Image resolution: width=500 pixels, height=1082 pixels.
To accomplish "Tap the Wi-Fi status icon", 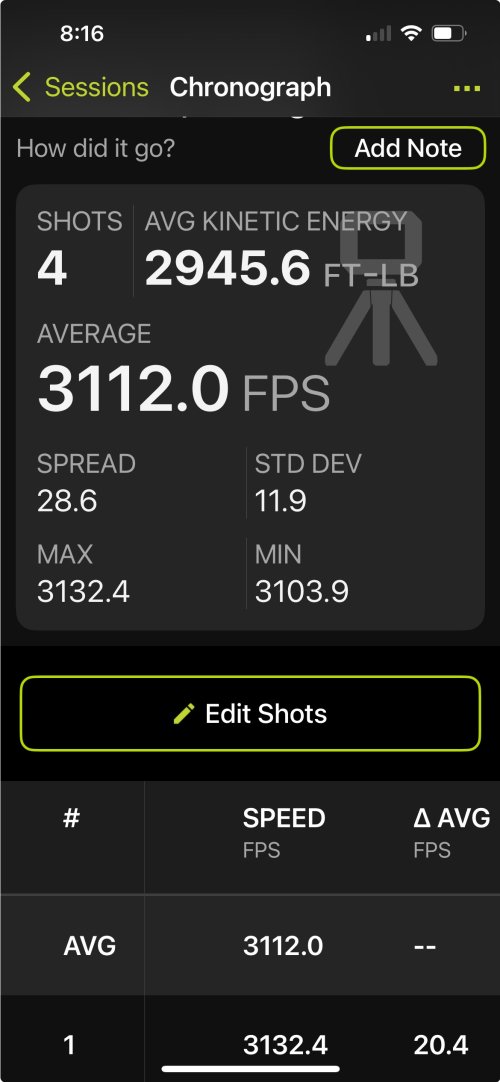I will click(x=412, y=32).
